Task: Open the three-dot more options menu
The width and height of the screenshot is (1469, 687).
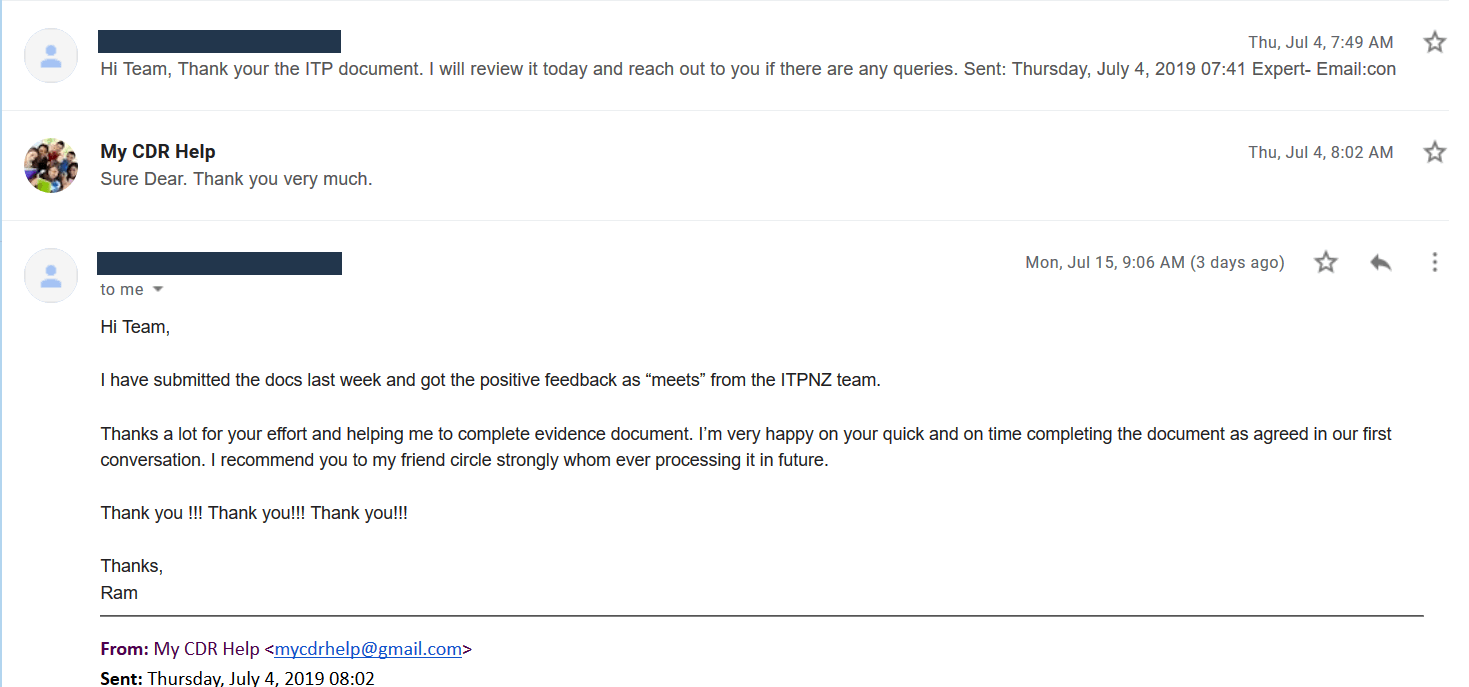Action: [x=1434, y=262]
